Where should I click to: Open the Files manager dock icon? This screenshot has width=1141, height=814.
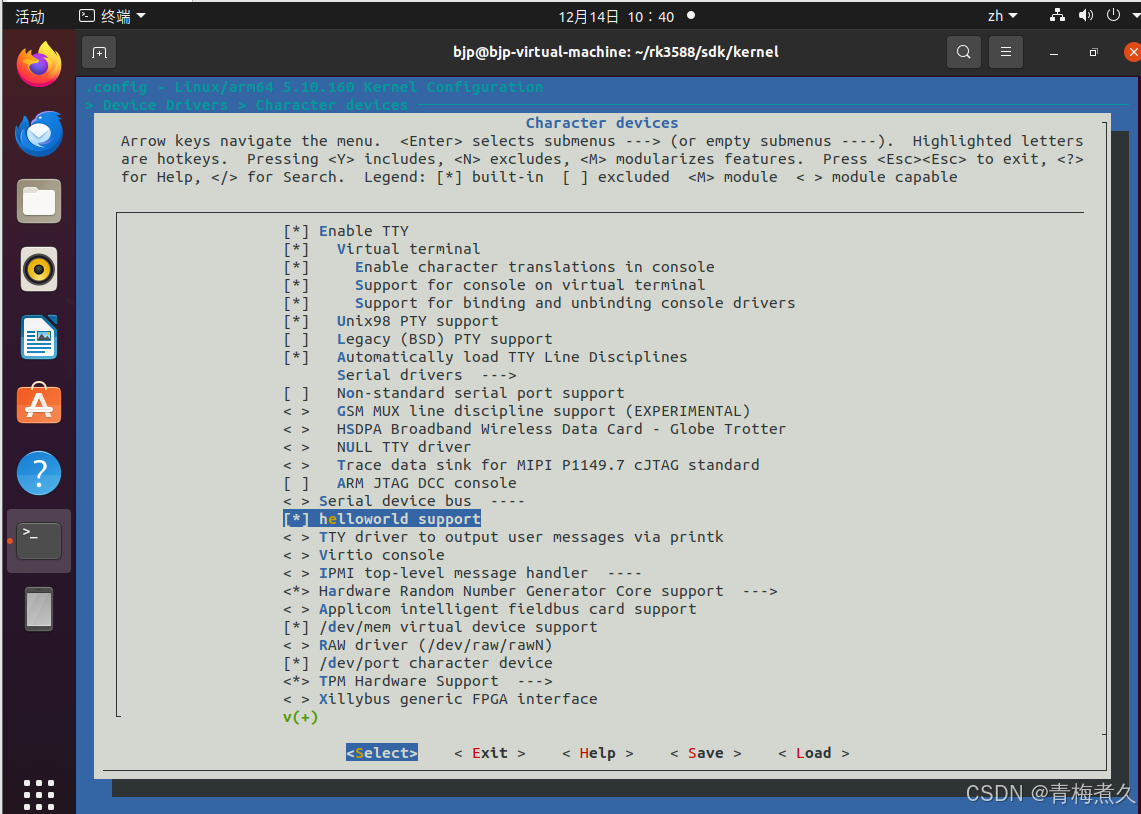click(39, 201)
